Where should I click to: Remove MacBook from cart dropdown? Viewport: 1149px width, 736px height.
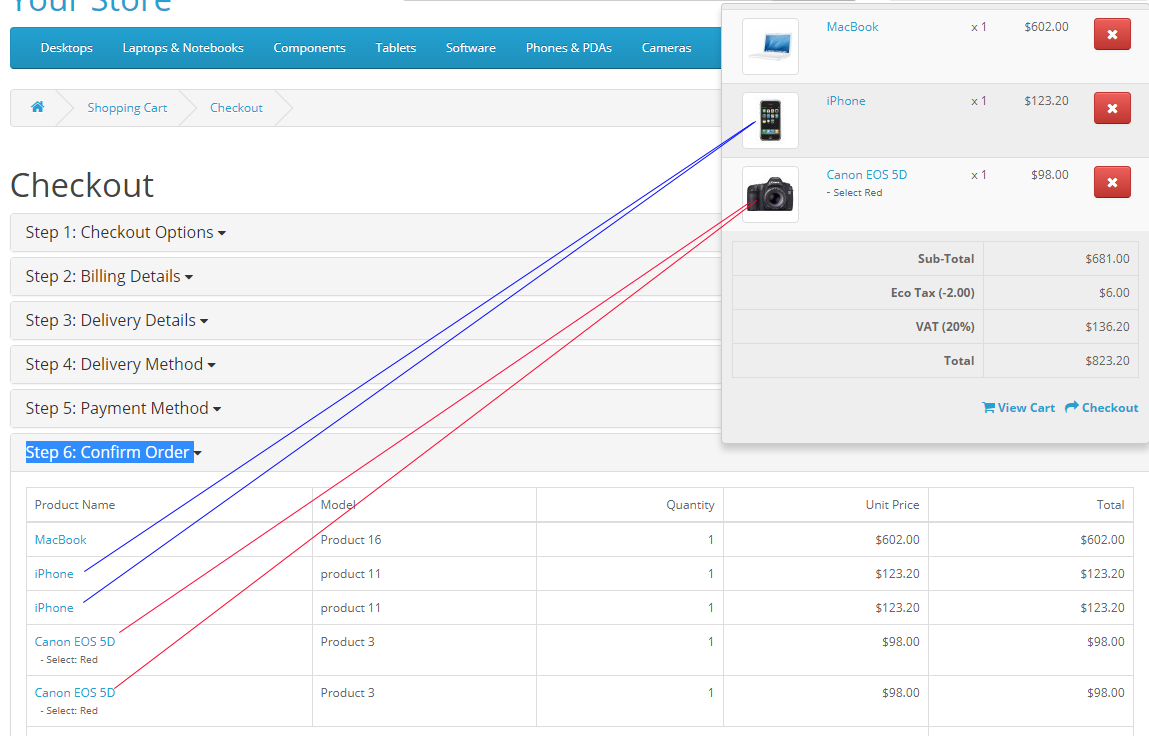click(1112, 34)
